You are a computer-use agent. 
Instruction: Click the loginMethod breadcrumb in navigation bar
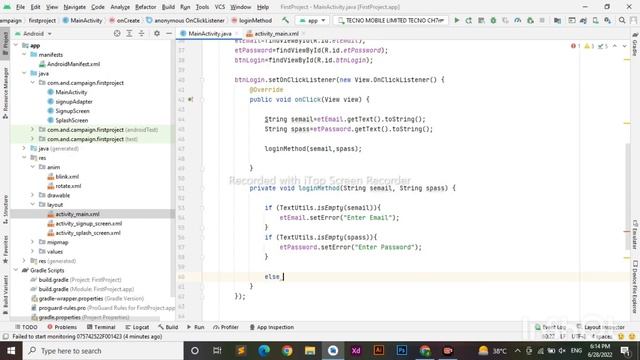click(252, 20)
